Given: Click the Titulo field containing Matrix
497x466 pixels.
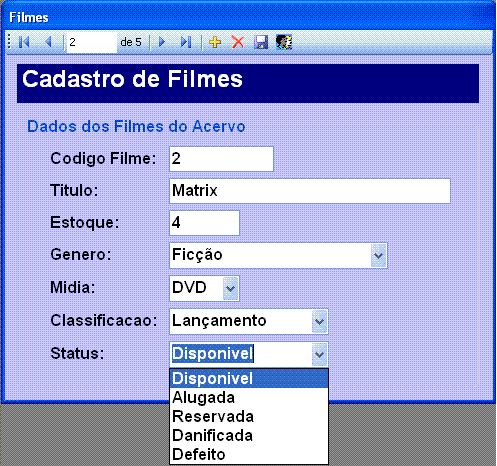Looking at the screenshot, I should coord(310,191).
